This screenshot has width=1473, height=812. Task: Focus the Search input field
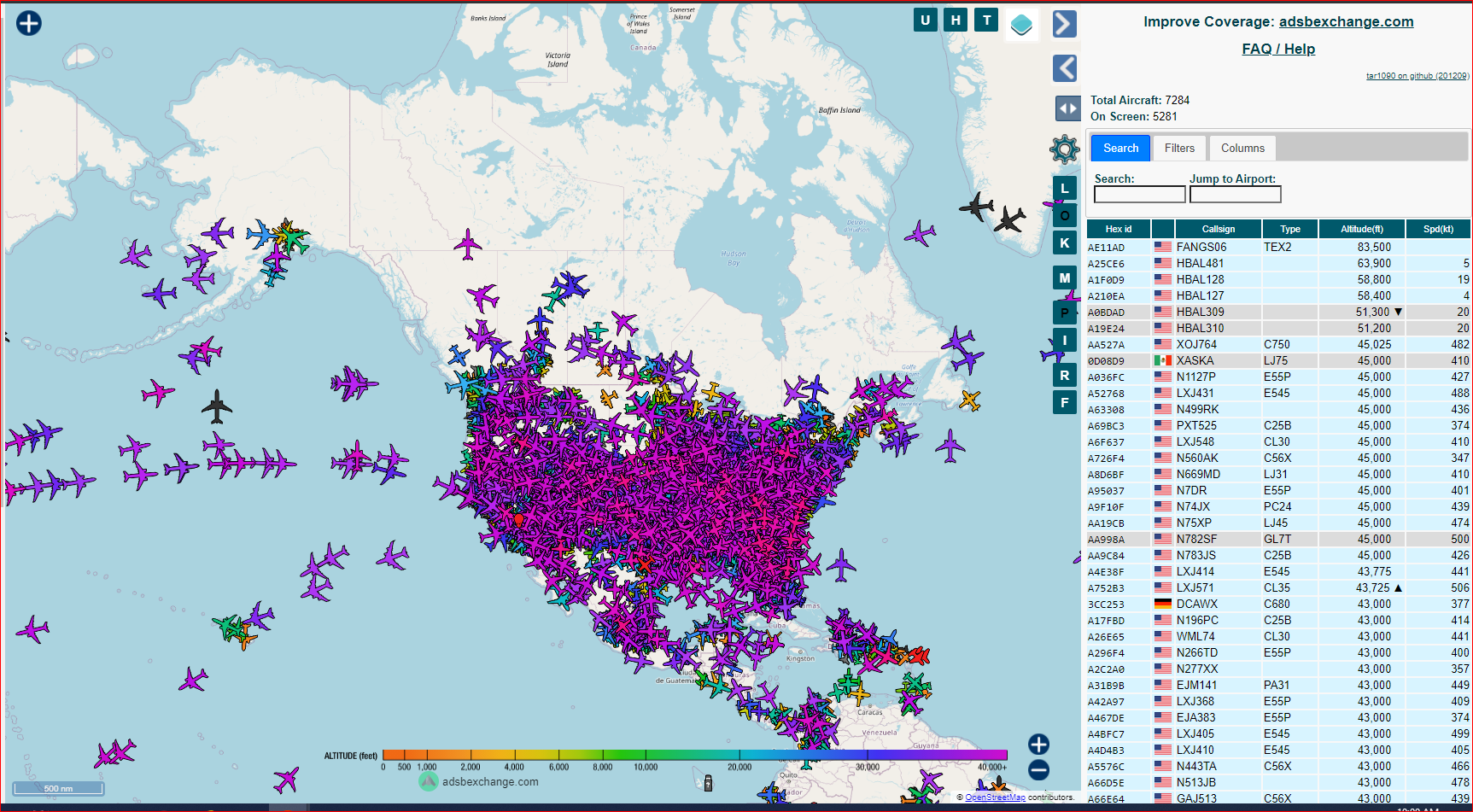1139,195
